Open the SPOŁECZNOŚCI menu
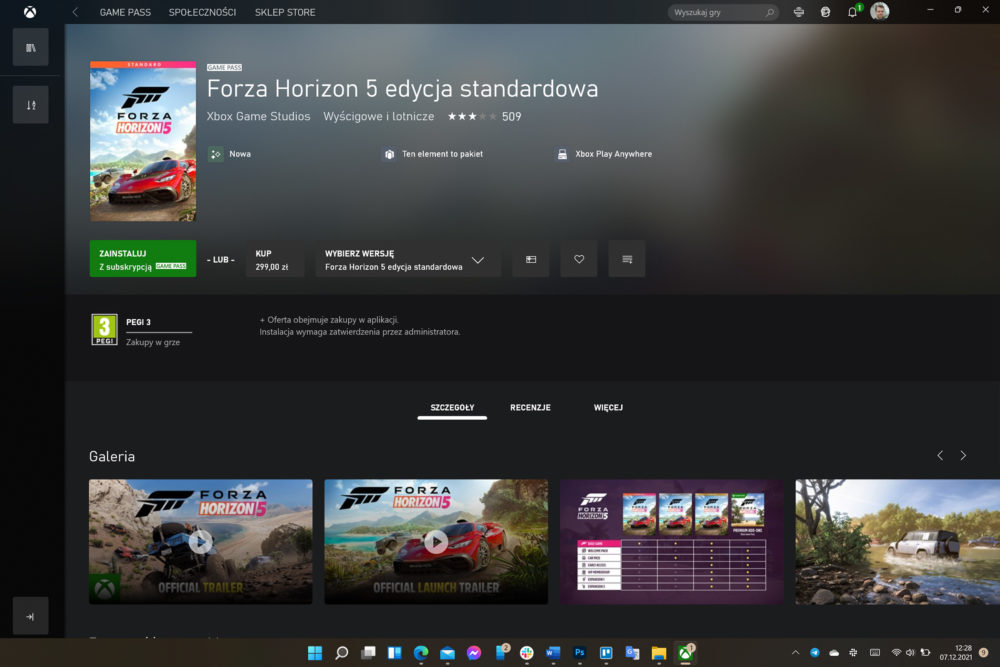The image size is (1000, 667). point(202,12)
